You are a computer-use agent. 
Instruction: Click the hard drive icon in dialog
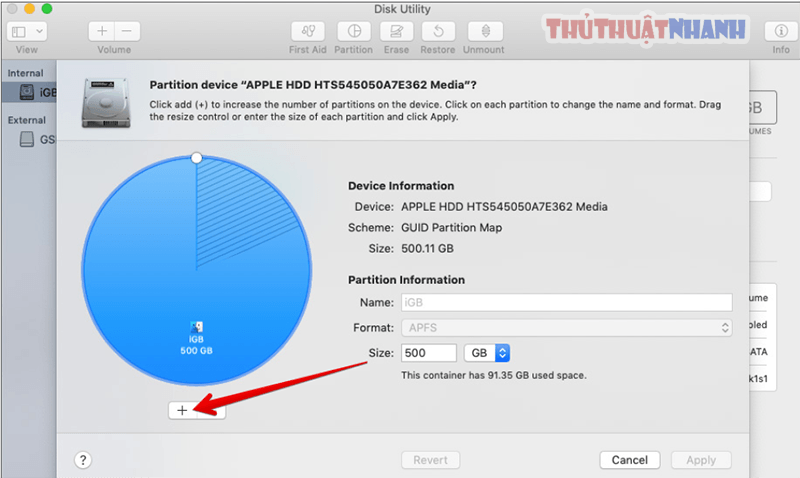click(x=106, y=103)
